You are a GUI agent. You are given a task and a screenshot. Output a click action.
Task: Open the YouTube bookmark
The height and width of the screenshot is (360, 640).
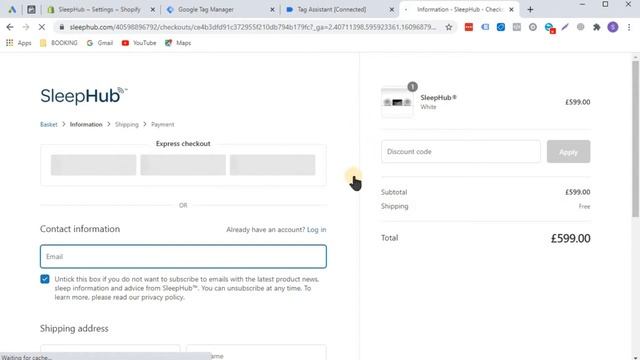pyautogui.click(x=139, y=43)
